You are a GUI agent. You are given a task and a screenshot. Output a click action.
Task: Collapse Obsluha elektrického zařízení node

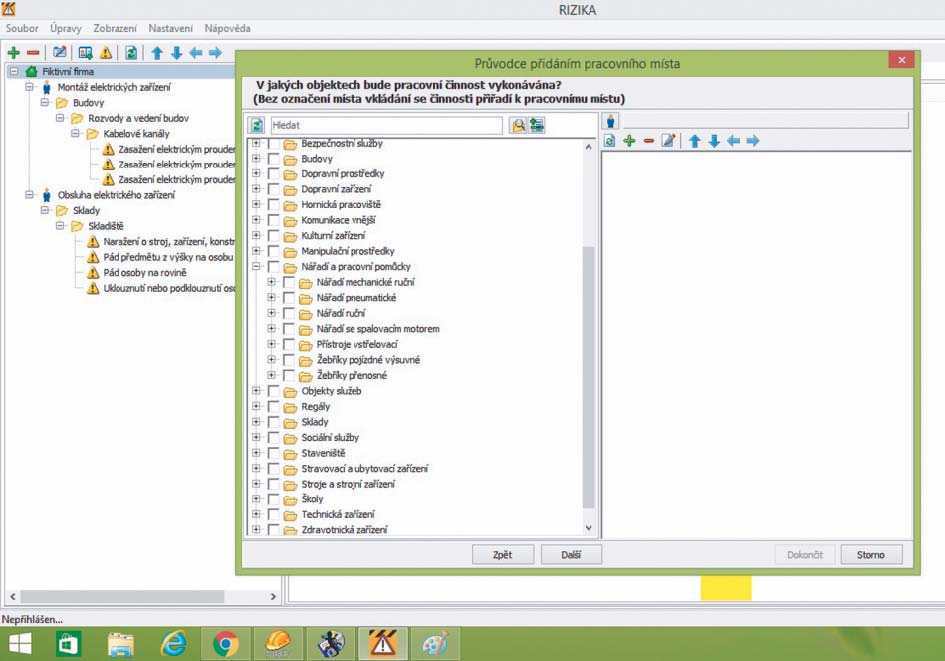pos(29,194)
